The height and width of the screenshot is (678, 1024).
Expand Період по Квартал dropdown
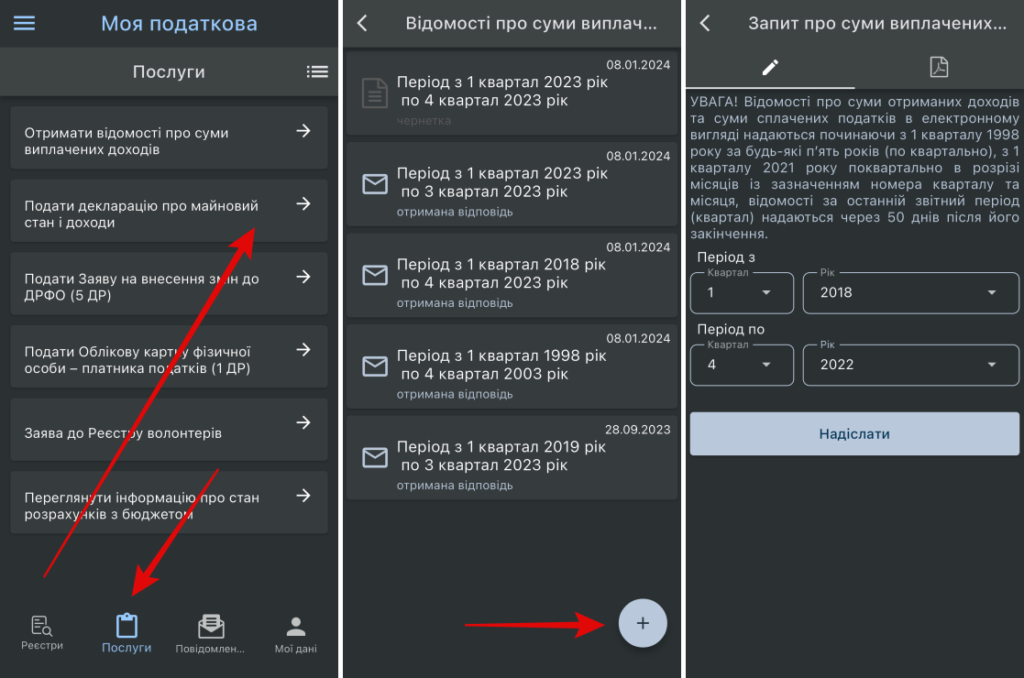coord(742,364)
